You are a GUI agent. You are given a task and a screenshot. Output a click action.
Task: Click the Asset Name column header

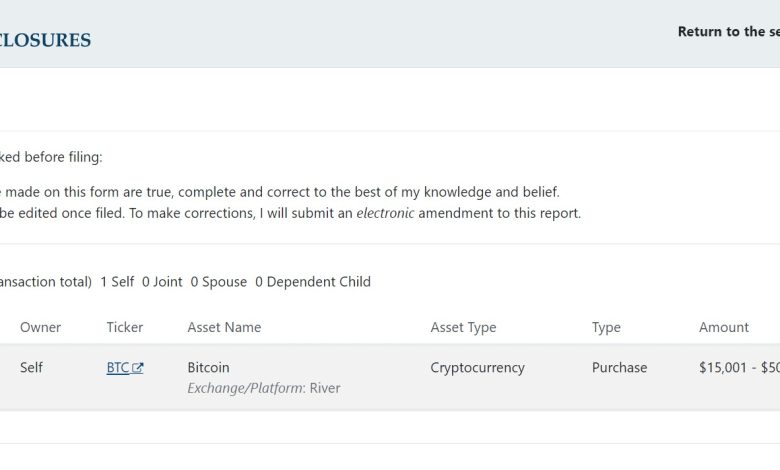pyautogui.click(x=224, y=327)
